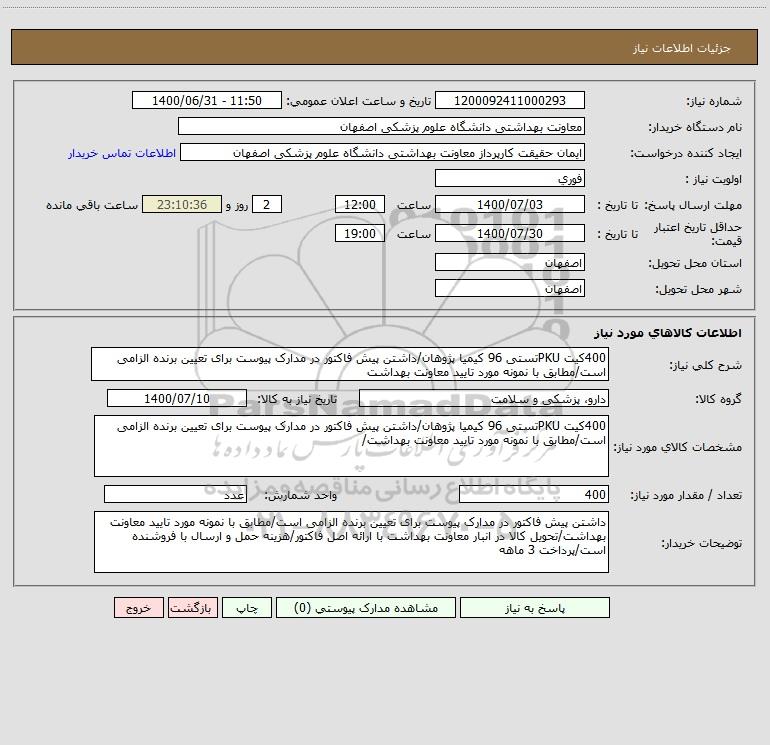
Task: Click the general description شرح کلی نیاز box
Action: 350,364
